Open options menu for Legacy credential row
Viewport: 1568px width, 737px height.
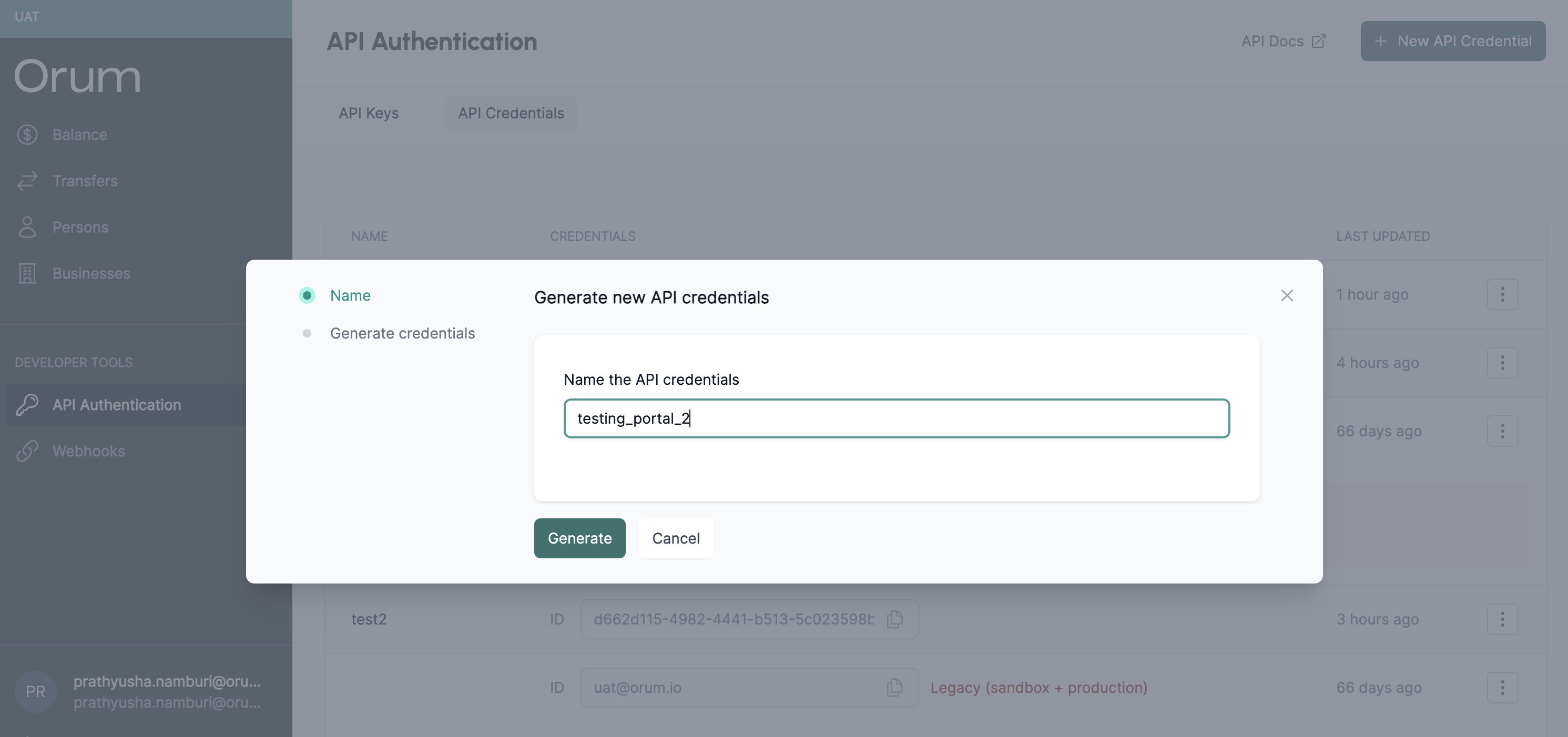[x=1502, y=688]
